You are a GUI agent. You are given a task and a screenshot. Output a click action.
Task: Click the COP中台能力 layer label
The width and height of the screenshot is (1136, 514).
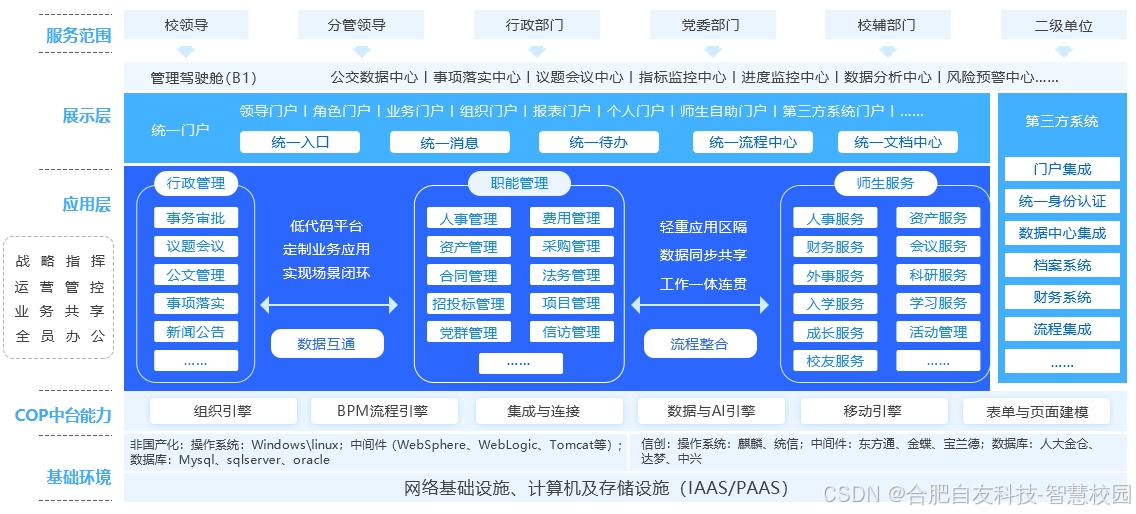[63, 415]
